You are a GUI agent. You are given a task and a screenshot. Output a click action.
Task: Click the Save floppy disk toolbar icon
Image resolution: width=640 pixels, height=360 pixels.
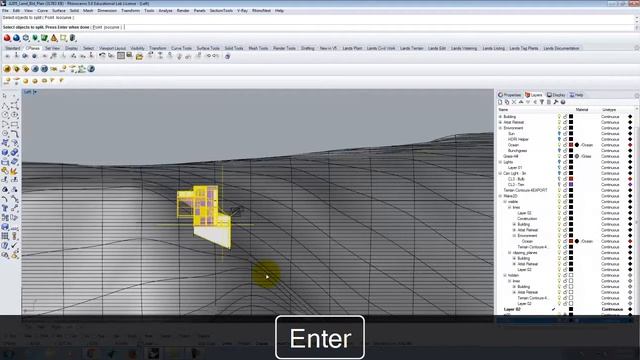[x=129, y=56]
